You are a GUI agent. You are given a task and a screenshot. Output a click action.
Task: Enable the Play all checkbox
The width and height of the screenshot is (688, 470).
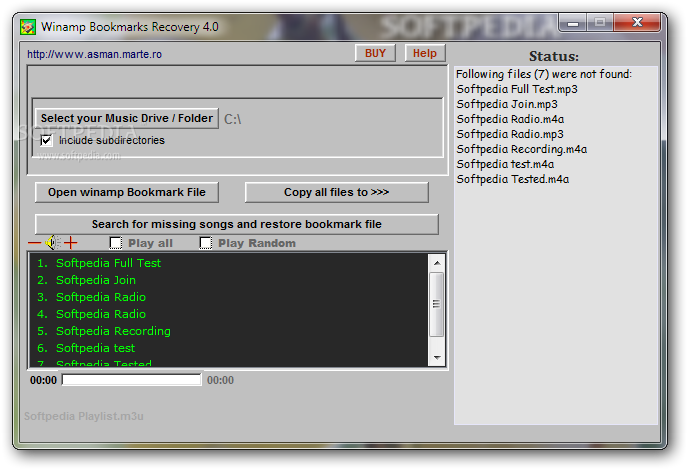pos(116,243)
